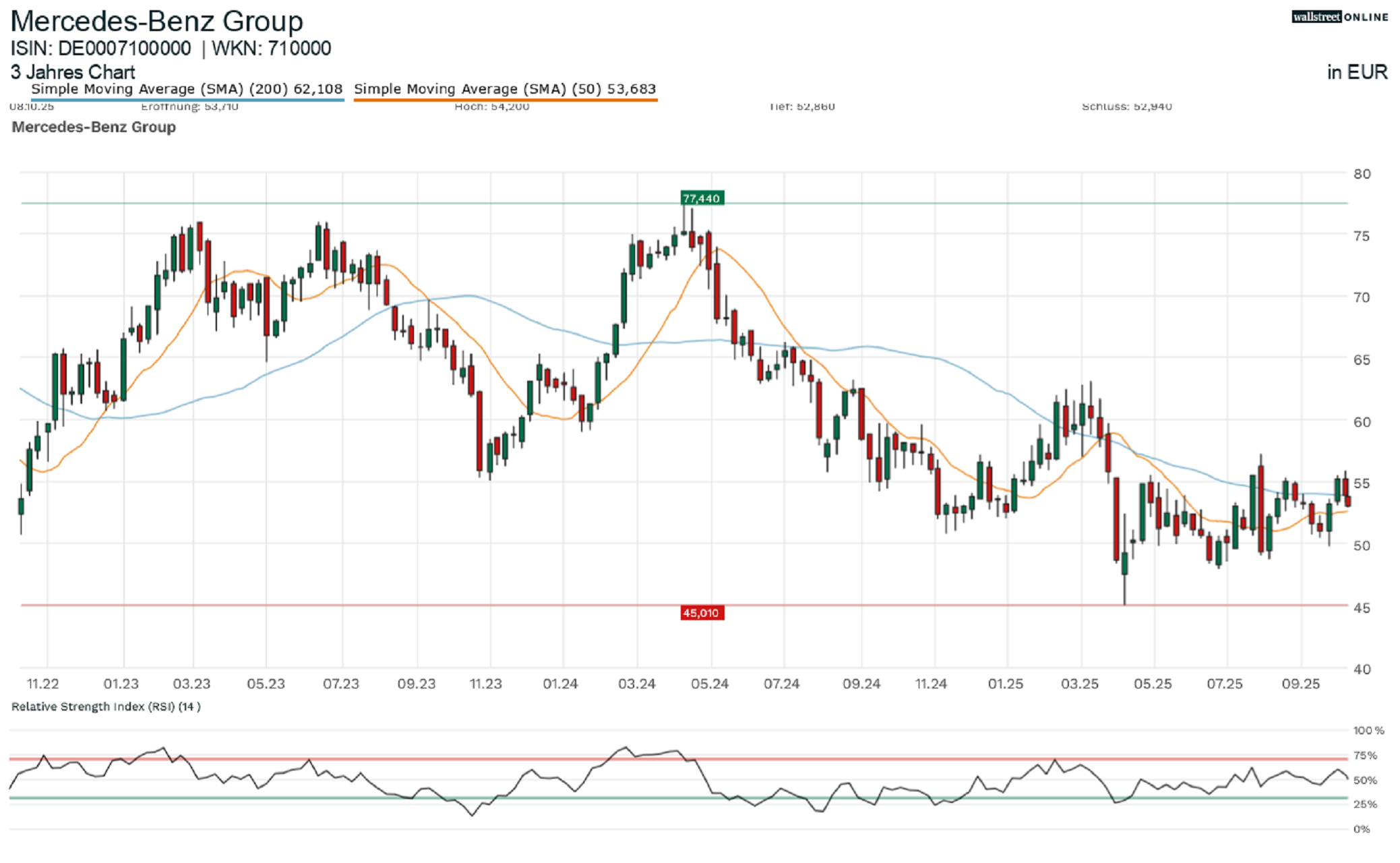Select the SMA (200) legend entry
This screenshot has height=863, width=1400.
187,89
